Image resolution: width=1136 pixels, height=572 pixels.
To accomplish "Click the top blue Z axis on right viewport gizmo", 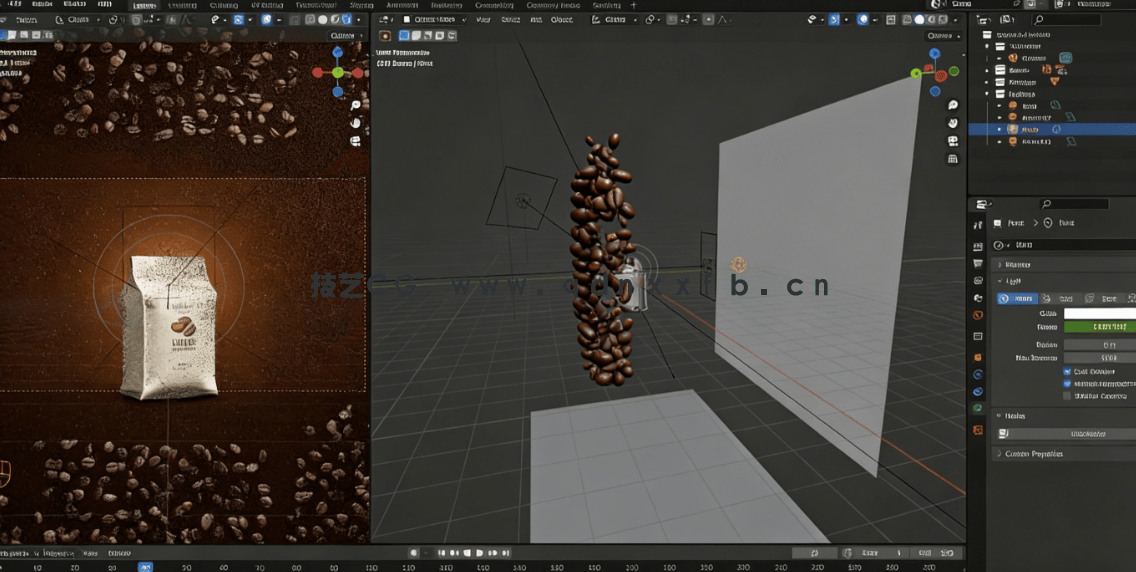I will coord(935,54).
